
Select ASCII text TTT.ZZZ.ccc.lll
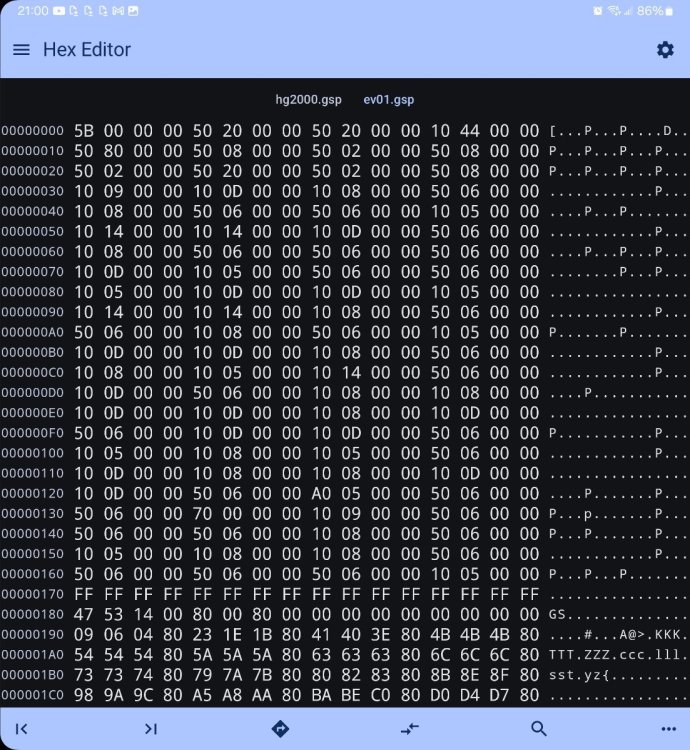click(x=618, y=654)
